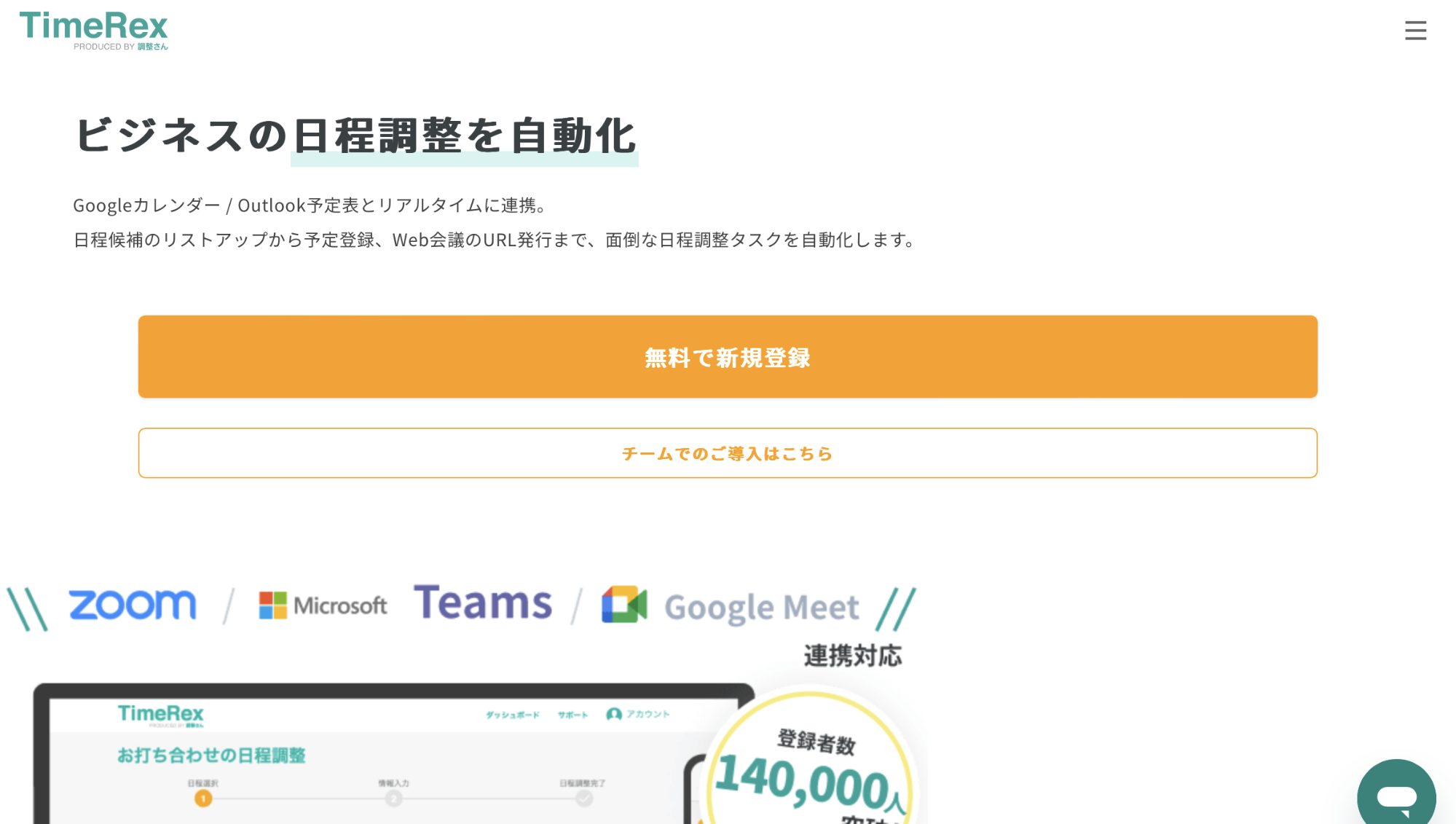Open サポート in the preview navigation

click(x=572, y=715)
